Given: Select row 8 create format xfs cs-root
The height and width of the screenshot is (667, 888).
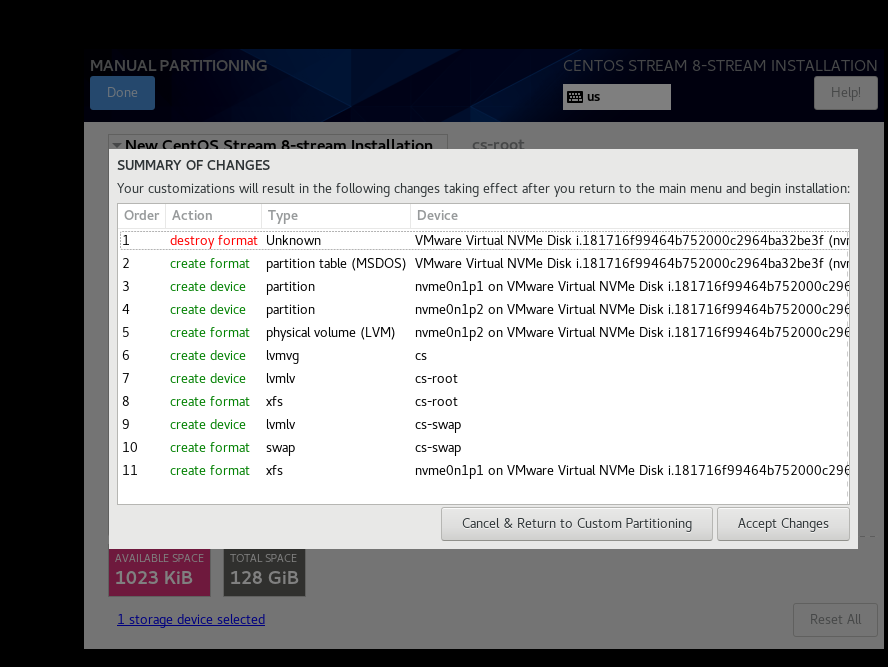Looking at the screenshot, I should tap(484, 401).
